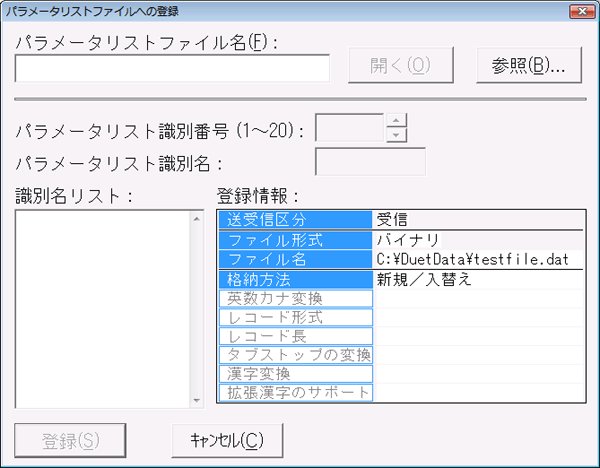Increase the 識別番号 with up spinner arrow
This screenshot has width=600, height=468.
pyautogui.click(x=396, y=121)
